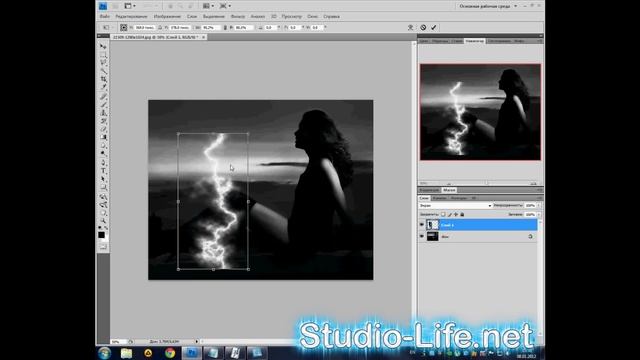Screen dimensions: 640x360
Task: Select the History Brush tool
Action: (103, 121)
